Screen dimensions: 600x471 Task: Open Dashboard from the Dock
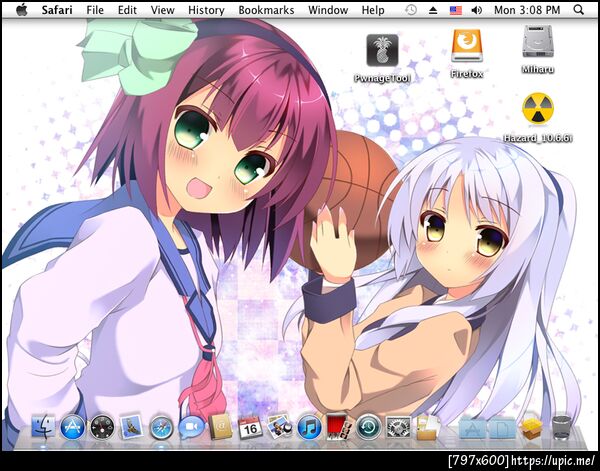(102, 427)
